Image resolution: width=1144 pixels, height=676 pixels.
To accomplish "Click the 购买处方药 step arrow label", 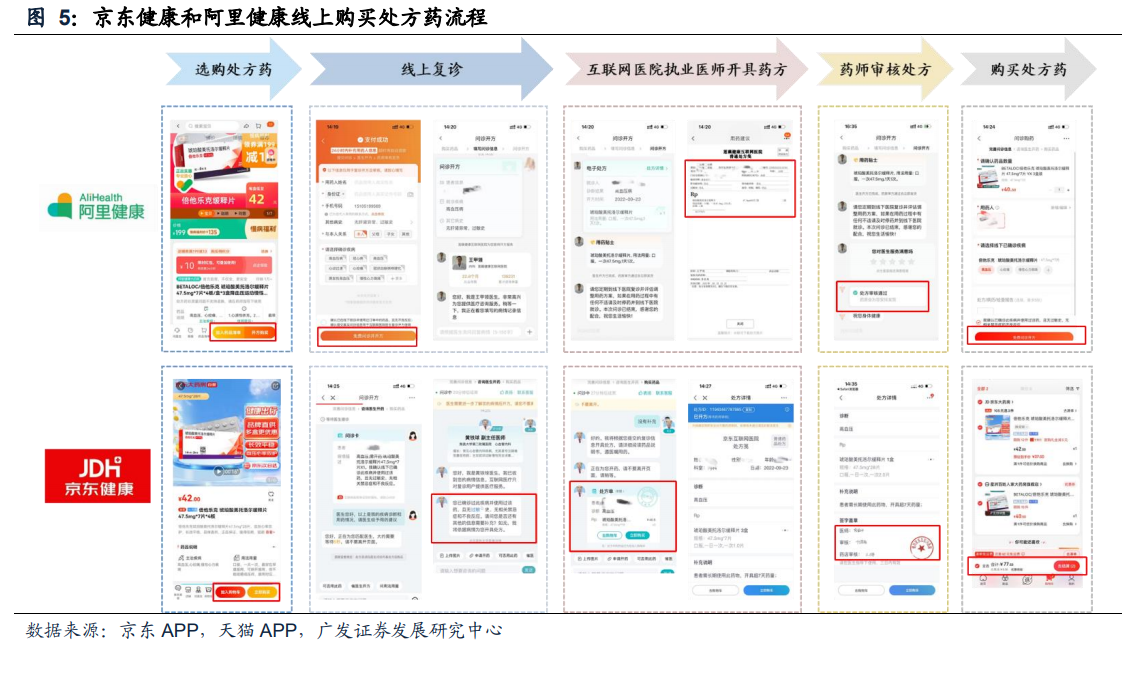I will [1029, 70].
